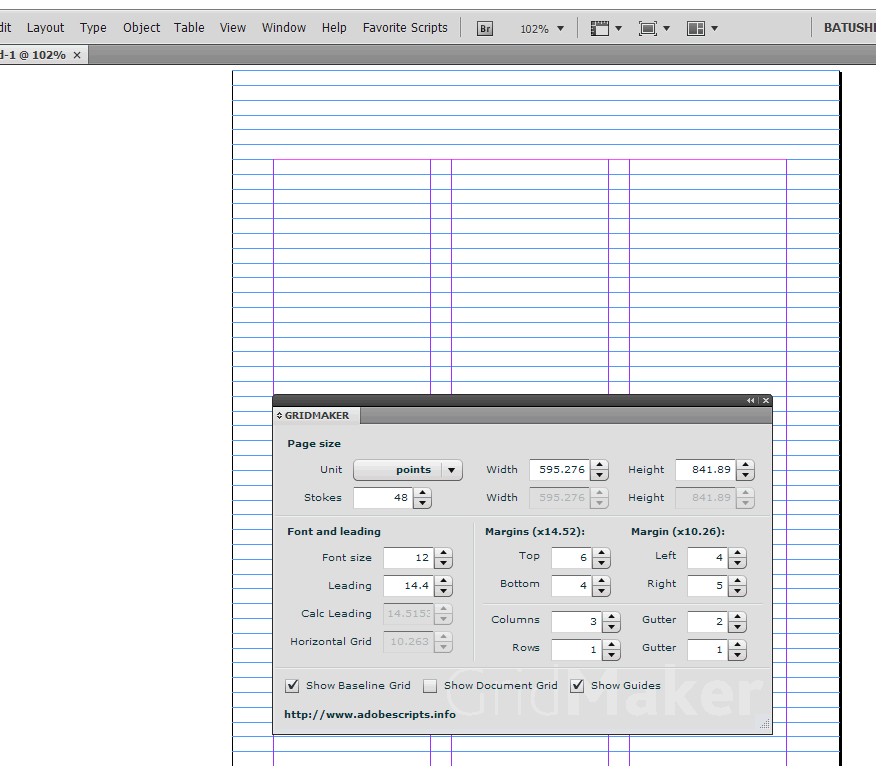Toggle Show Baseline Grid checkbox
Viewport: 876px width, 766px height.
(292, 686)
